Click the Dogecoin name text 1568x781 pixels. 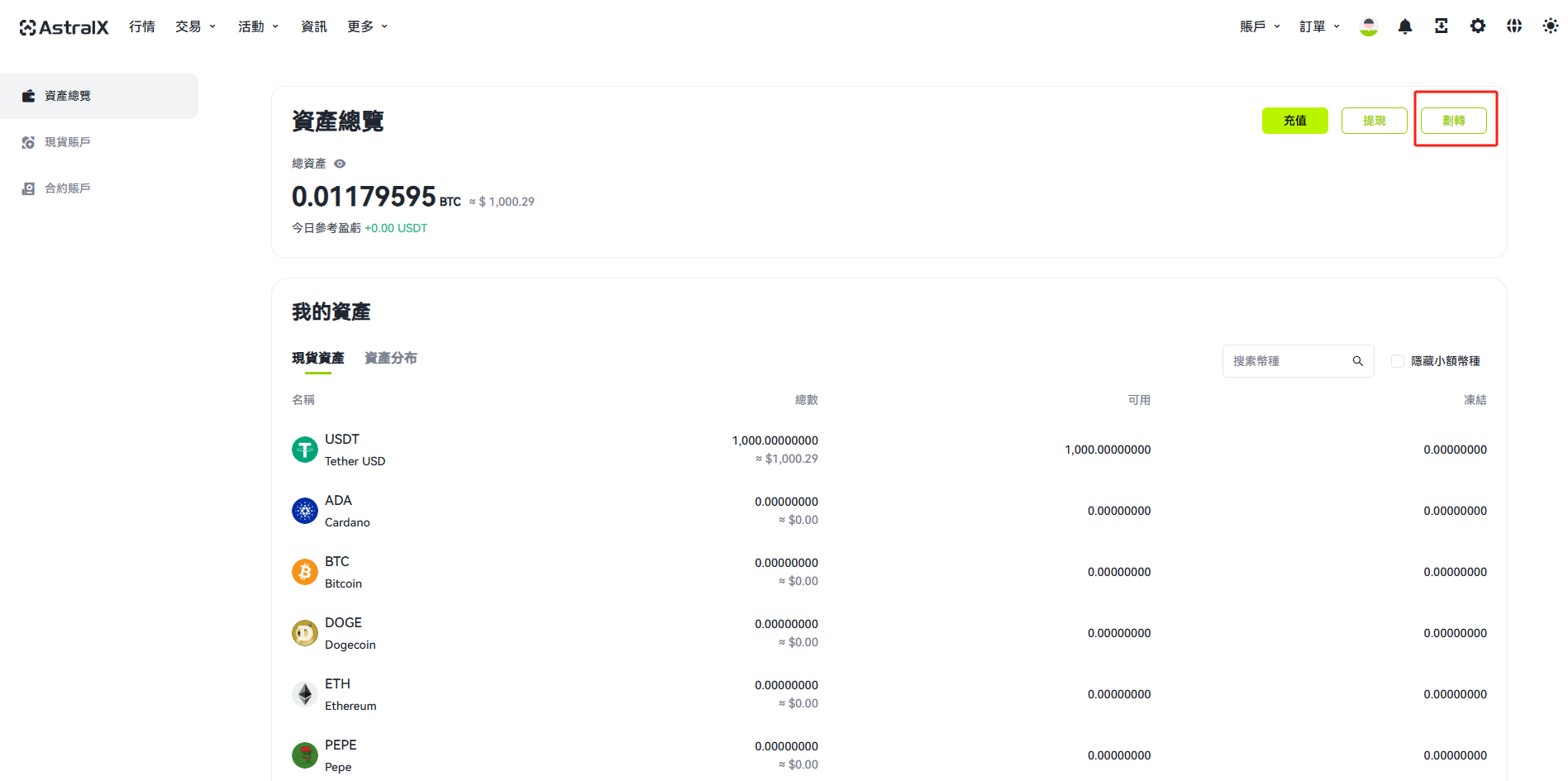point(350,645)
